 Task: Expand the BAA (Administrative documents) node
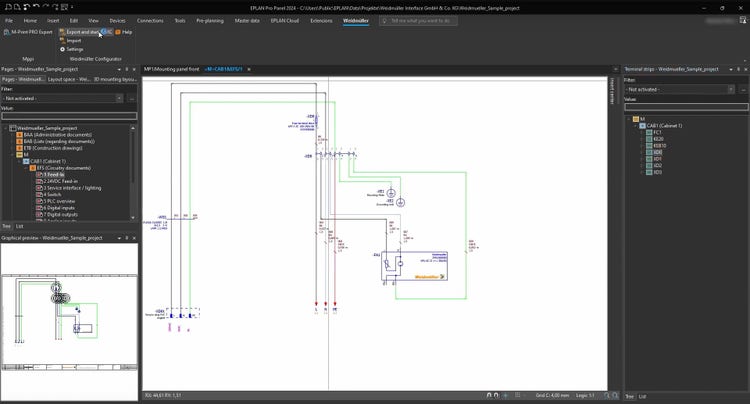coord(11,134)
